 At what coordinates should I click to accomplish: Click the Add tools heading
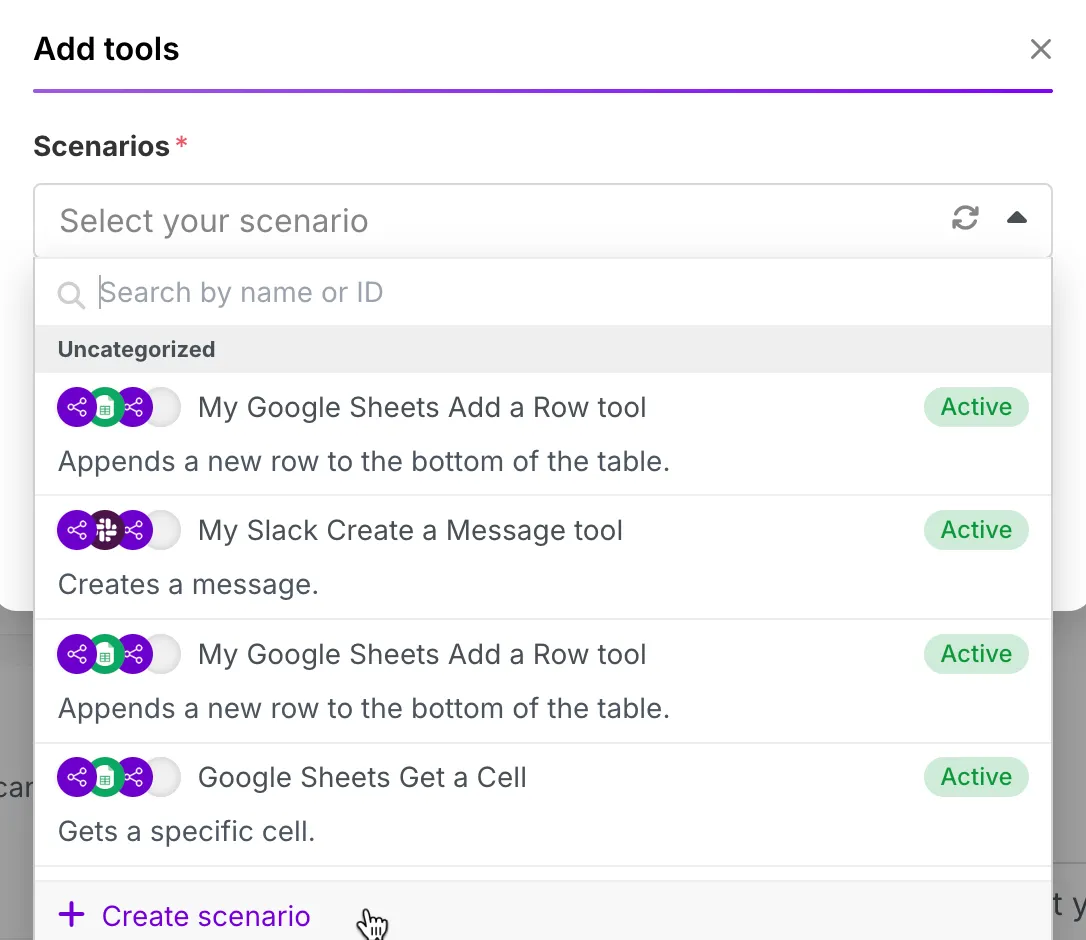click(x=107, y=49)
